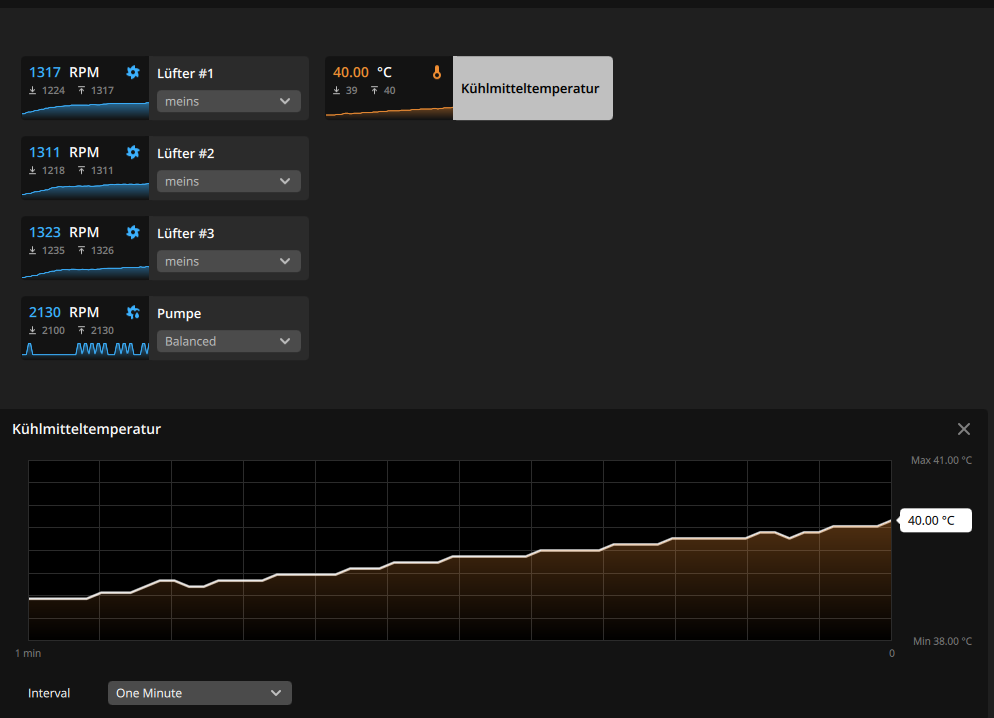Image resolution: width=994 pixels, height=718 pixels.
Task: Click the Lüfter #3 label
Action: click(186, 233)
